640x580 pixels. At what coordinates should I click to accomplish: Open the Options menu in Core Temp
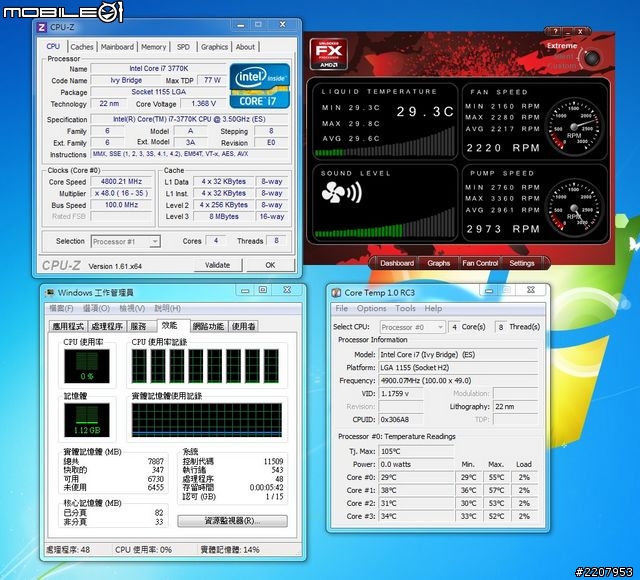click(371, 309)
